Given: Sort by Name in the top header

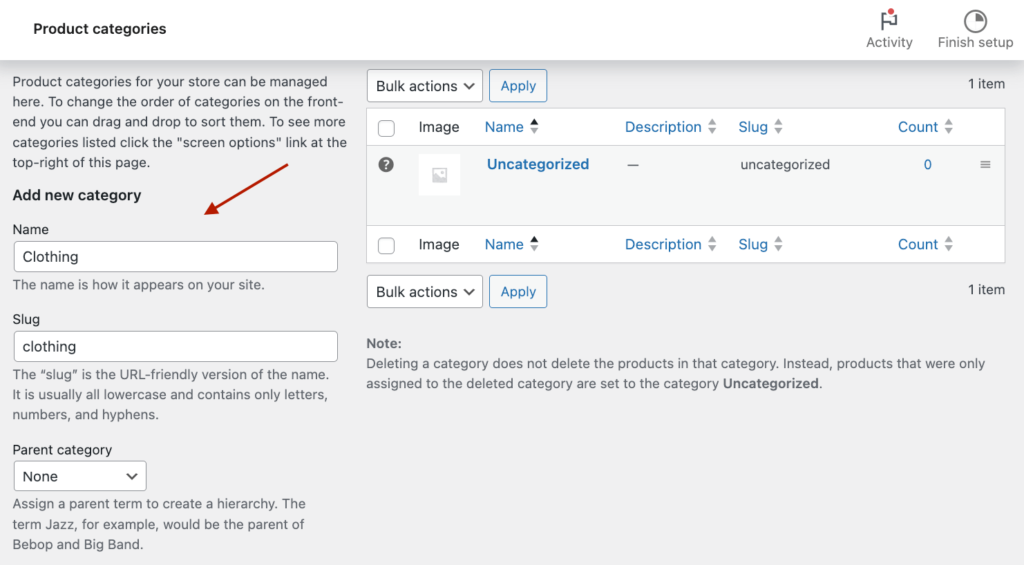Looking at the screenshot, I should point(504,127).
